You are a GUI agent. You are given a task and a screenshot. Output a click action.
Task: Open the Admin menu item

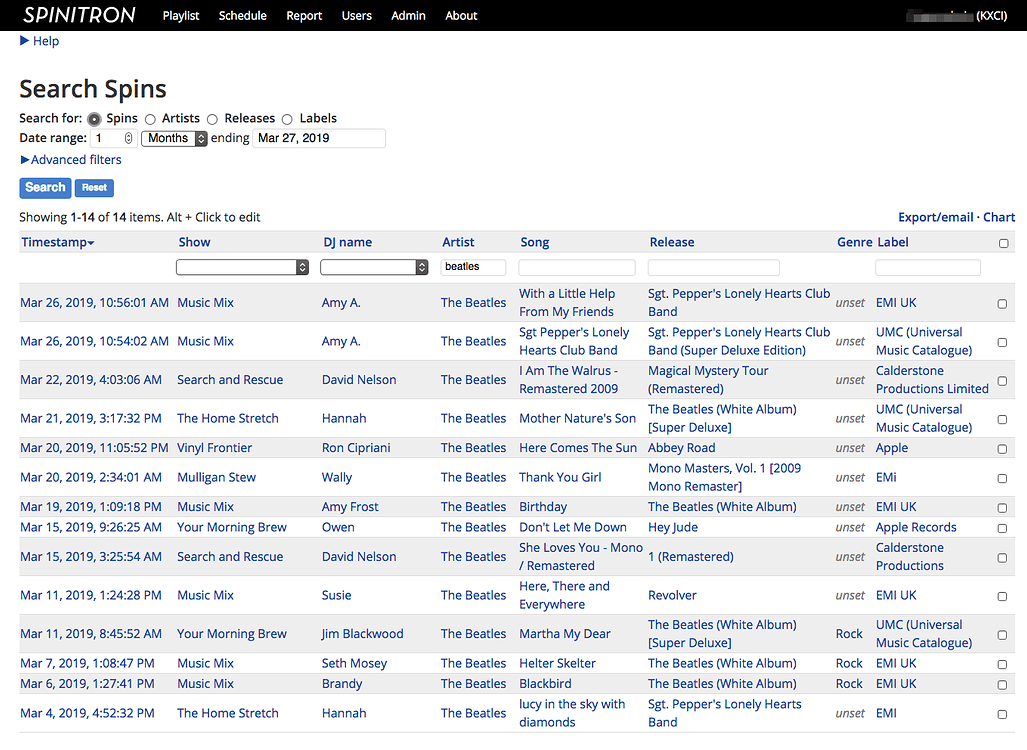[408, 15]
